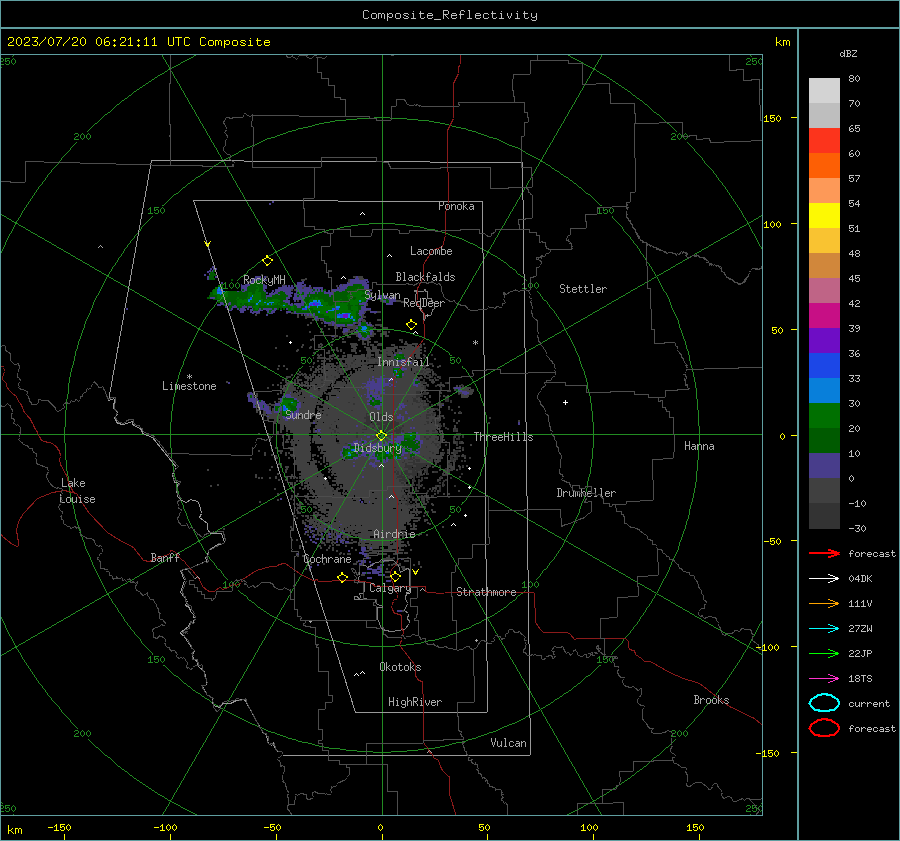The width and height of the screenshot is (900, 841).
Task: Select the Sylvan label
Action: click(x=382, y=296)
